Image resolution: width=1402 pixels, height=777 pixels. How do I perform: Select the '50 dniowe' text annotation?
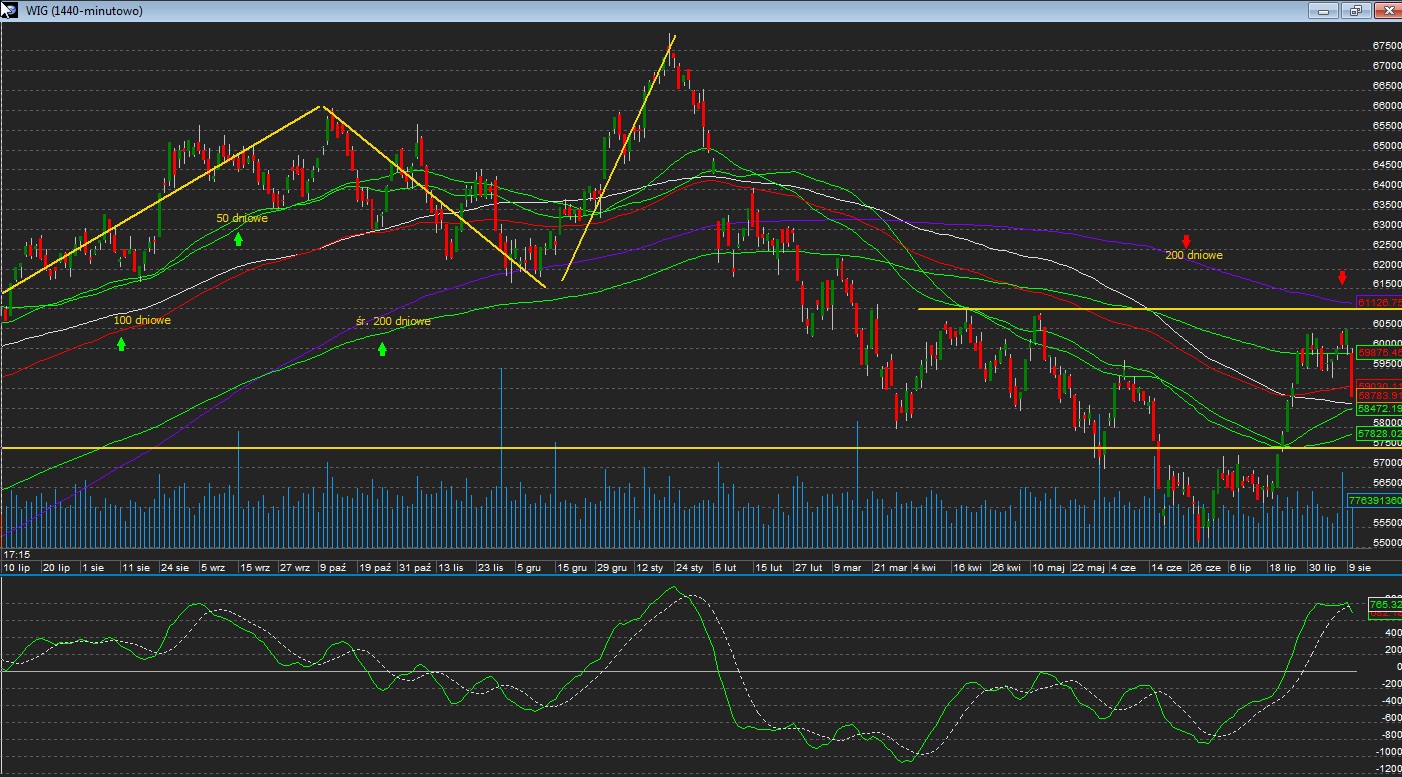coord(241,218)
